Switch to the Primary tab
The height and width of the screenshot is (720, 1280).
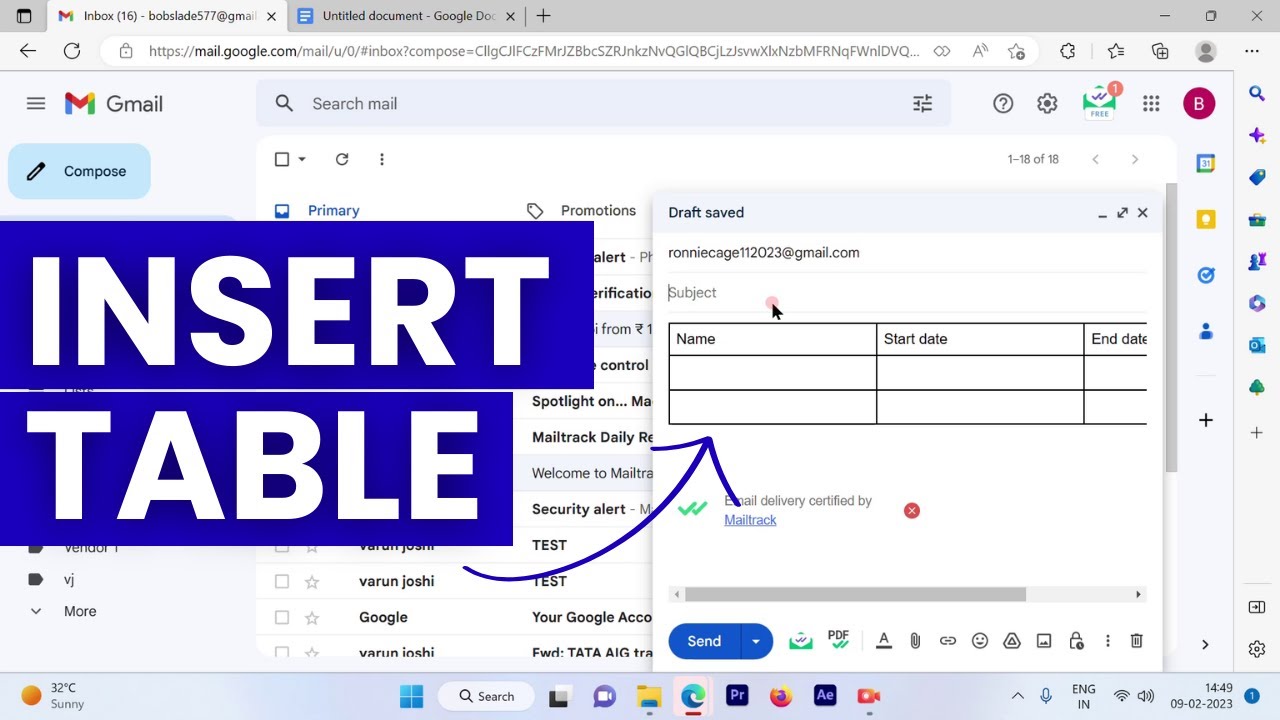pos(333,210)
